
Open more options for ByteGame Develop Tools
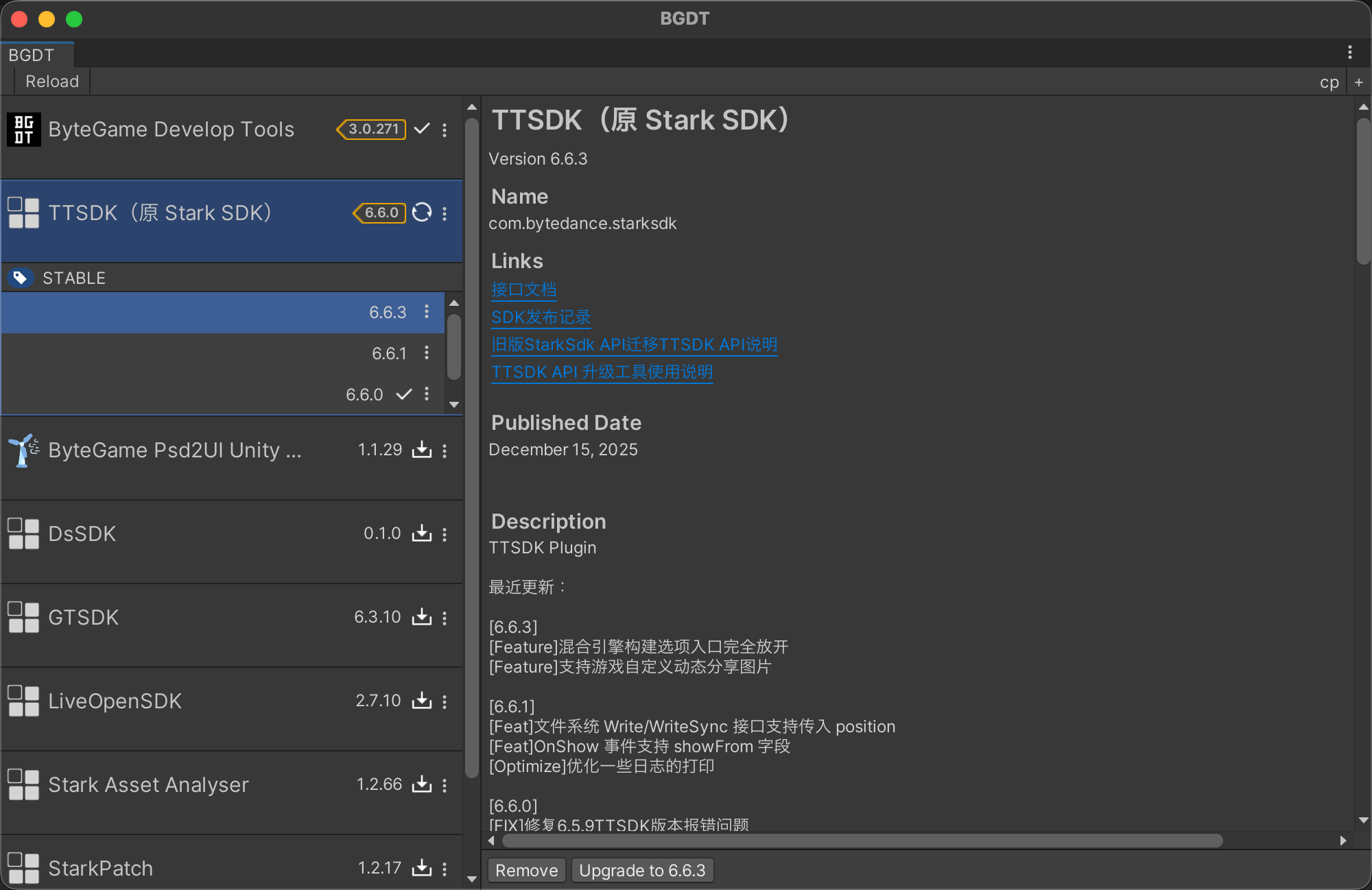(445, 130)
